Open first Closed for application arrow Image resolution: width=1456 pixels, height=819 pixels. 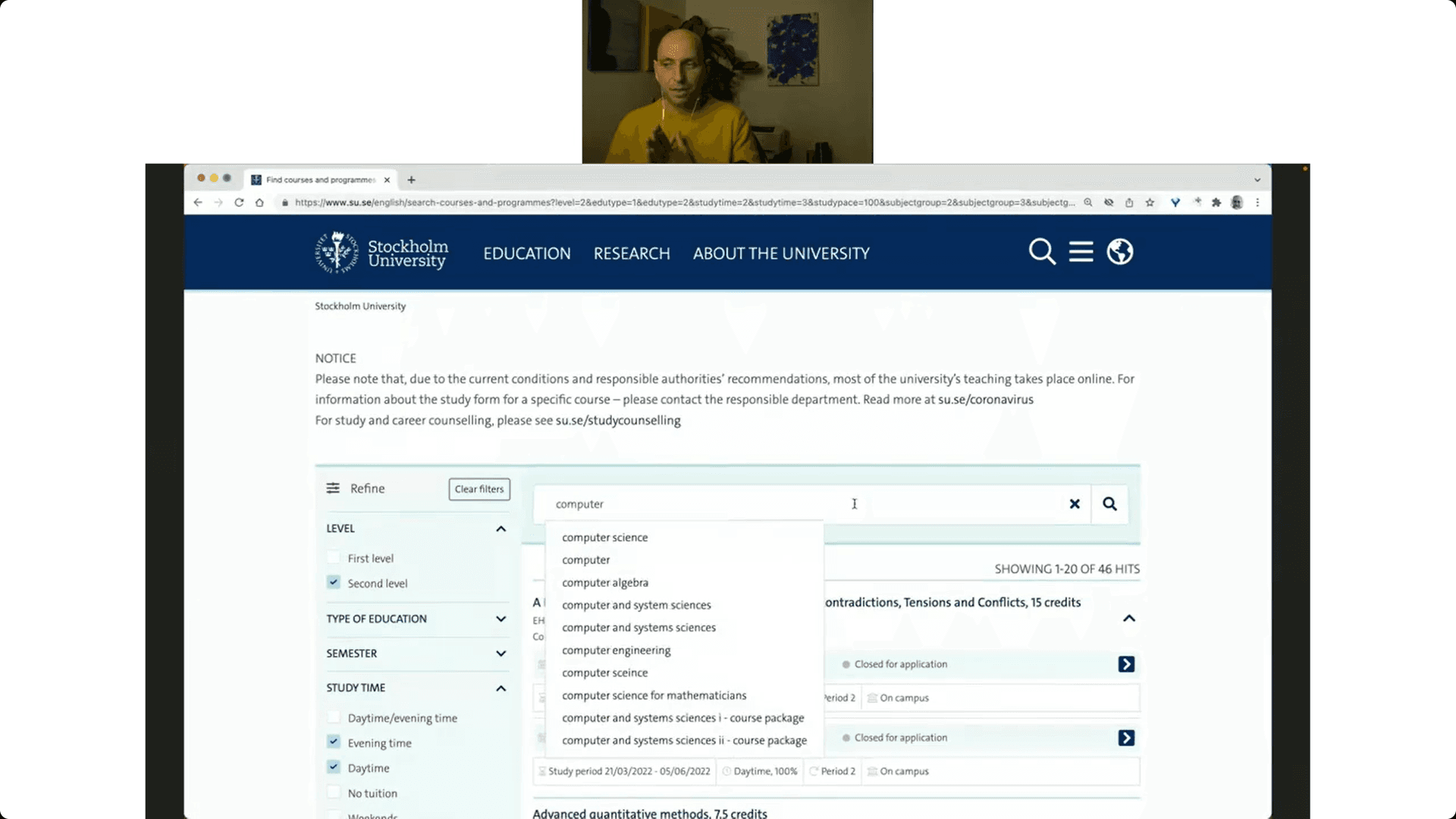(1126, 664)
